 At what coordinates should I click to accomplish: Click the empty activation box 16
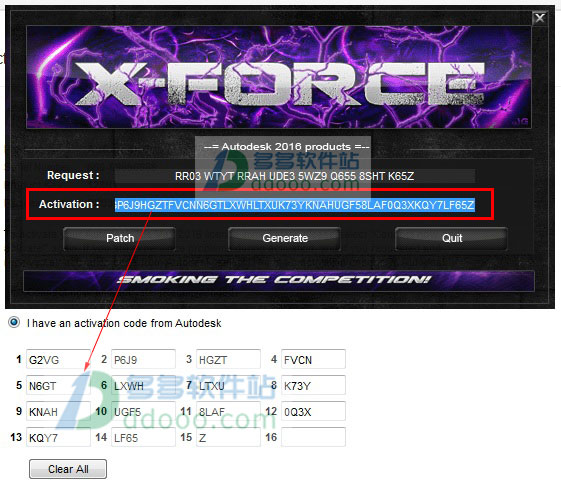313,437
